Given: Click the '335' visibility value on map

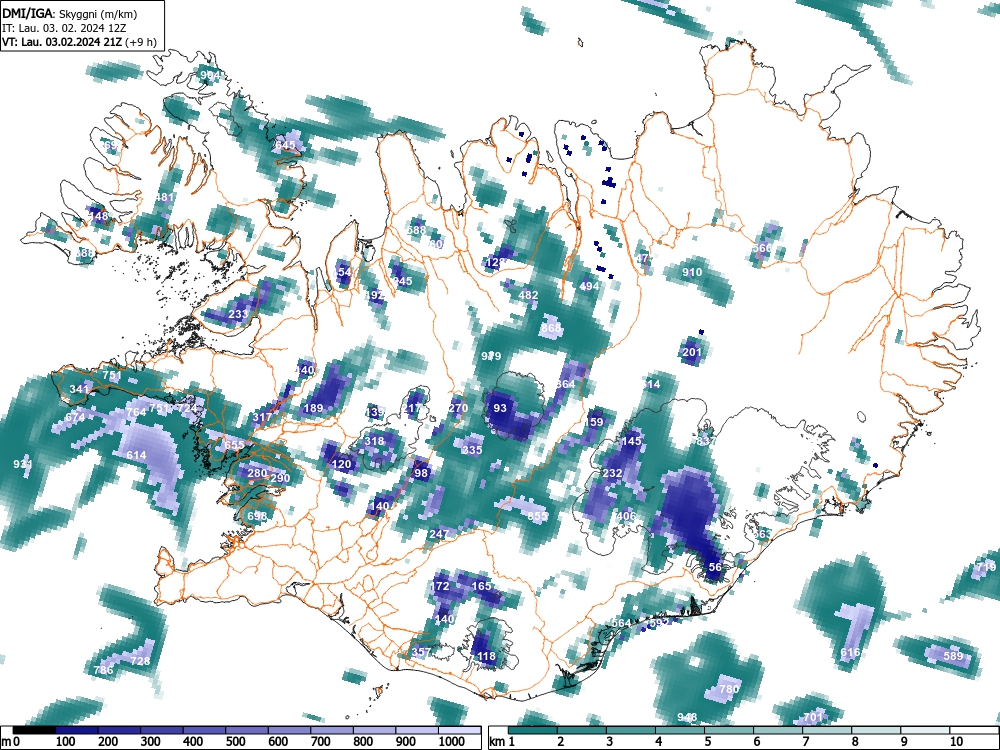Looking at the screenshot, I should 472,450.
